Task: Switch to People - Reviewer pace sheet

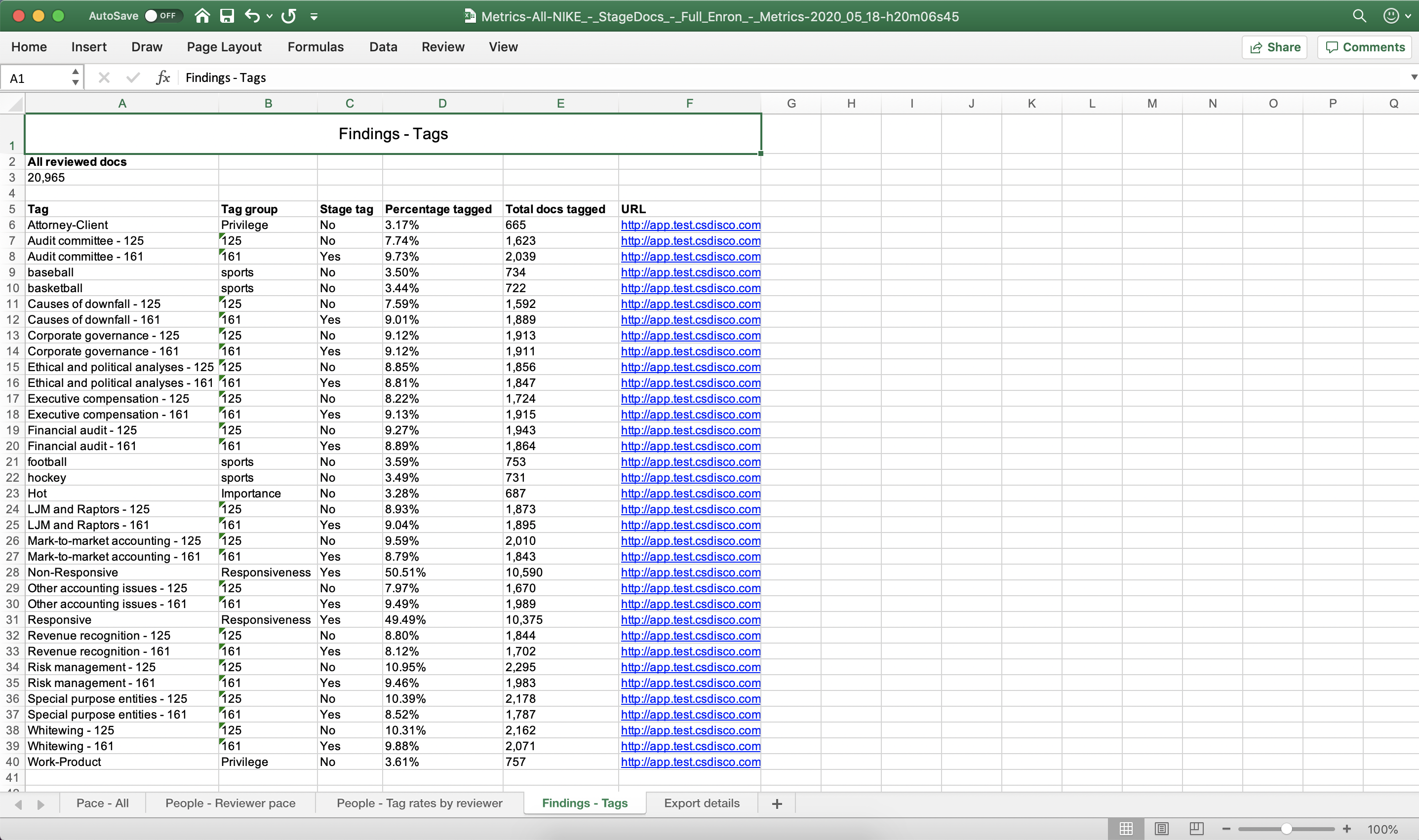Action: (231, 803)
